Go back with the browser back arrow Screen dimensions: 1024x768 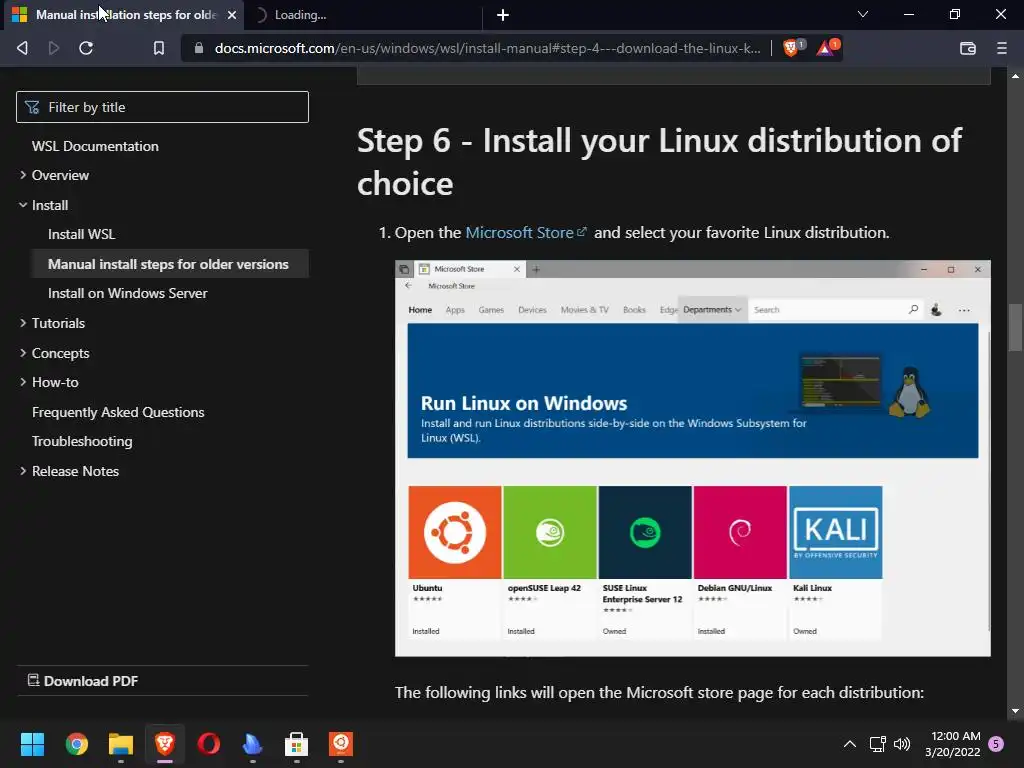coord(22,48)
